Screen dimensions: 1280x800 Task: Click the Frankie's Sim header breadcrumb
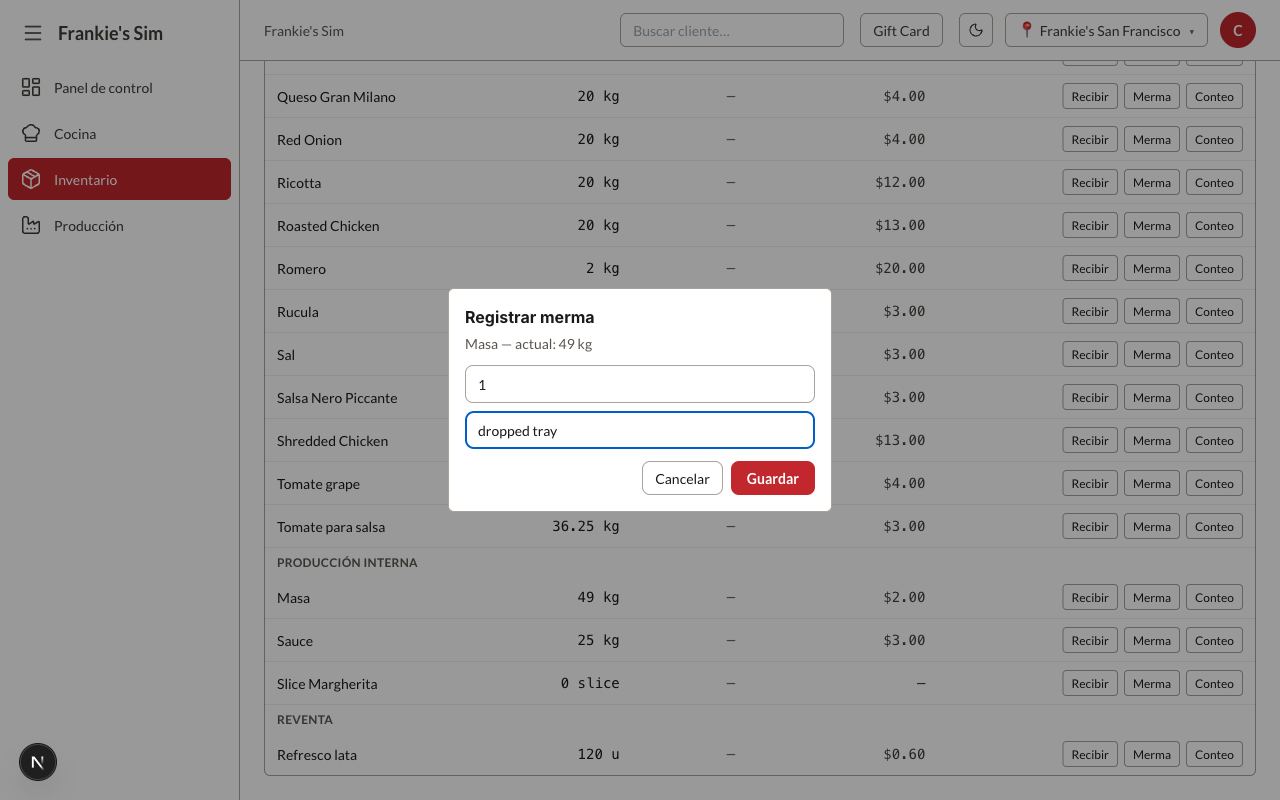coord(304,31)
